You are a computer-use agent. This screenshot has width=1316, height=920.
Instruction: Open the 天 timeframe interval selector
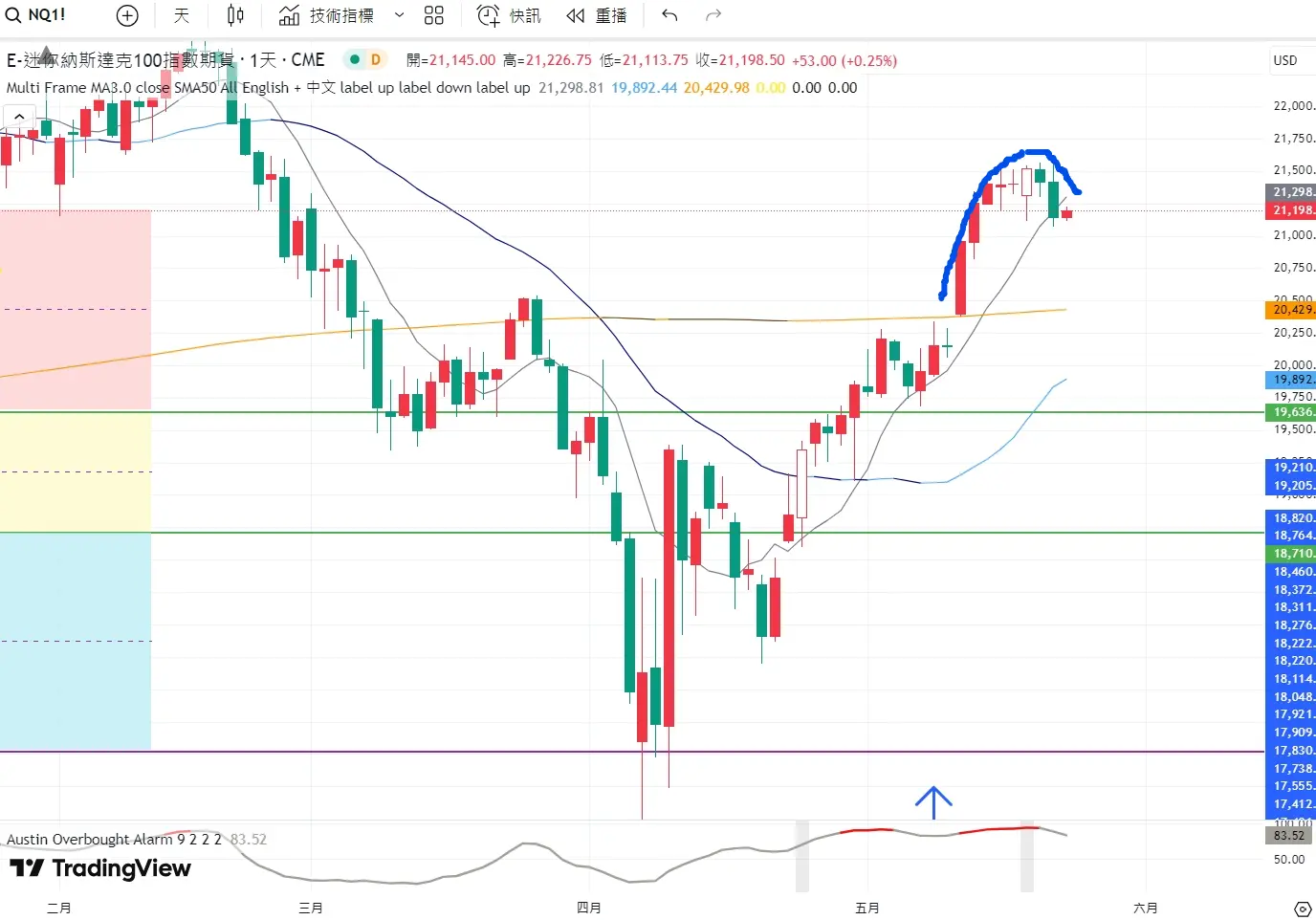point(182,15)
